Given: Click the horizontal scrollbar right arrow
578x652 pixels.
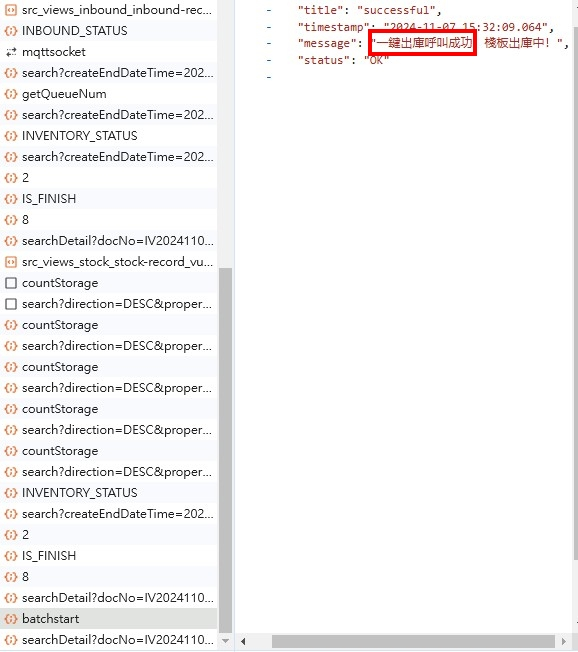Looking at the screenshot, I should point(564,641).
